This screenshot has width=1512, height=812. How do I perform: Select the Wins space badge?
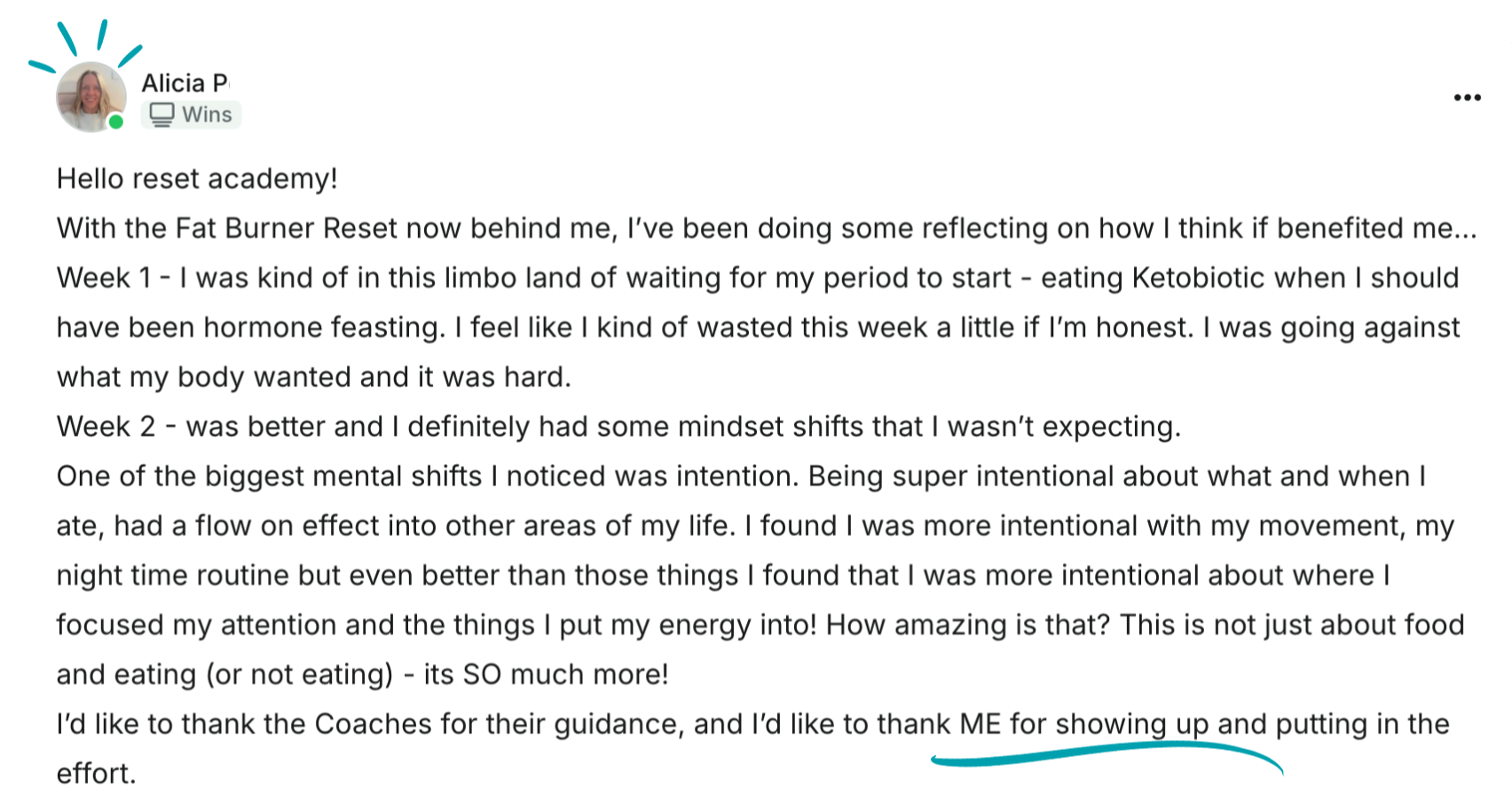pyautogui.click(x=191, y=114)
